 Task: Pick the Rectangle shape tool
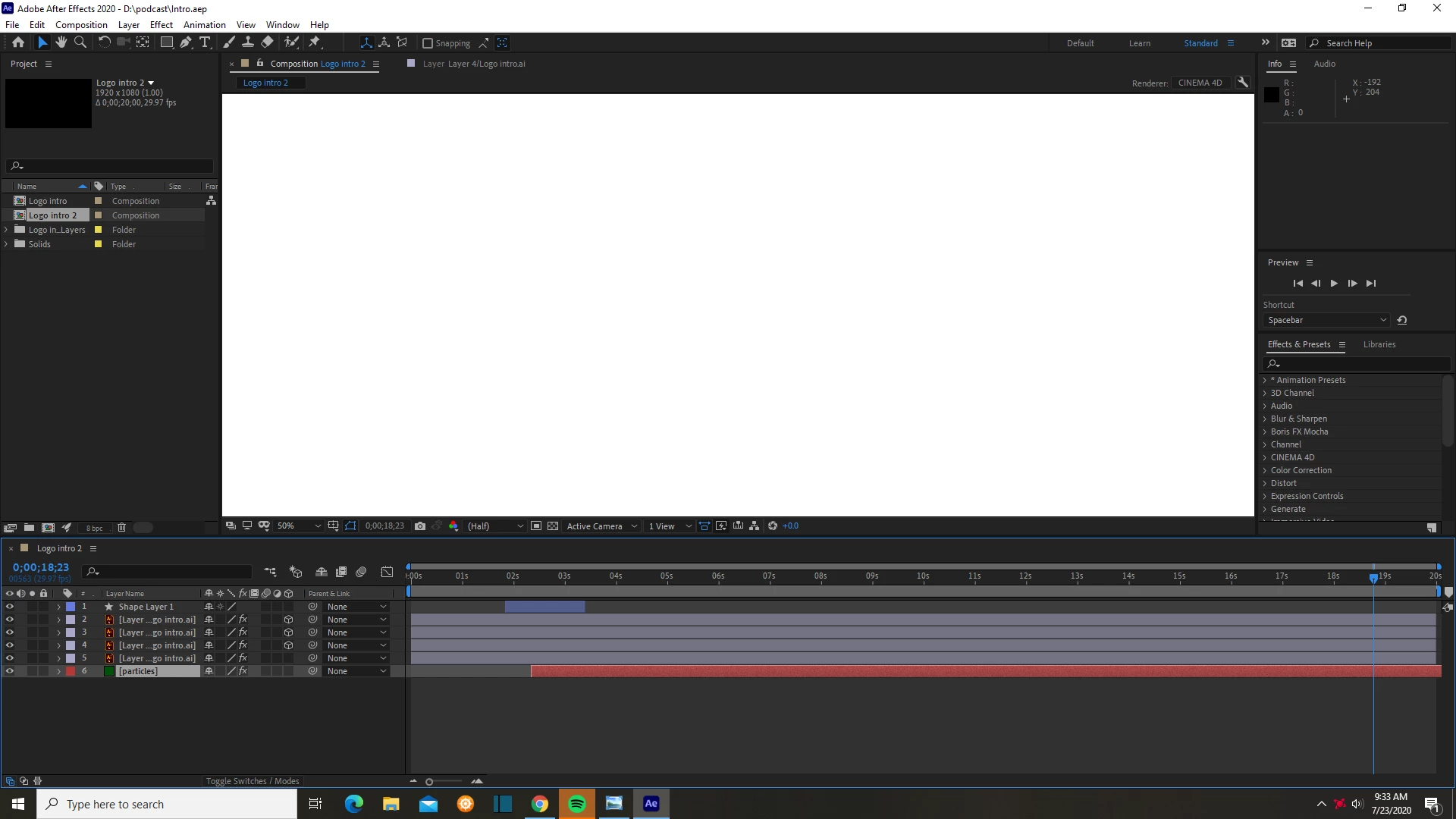(x=166, y=42)
